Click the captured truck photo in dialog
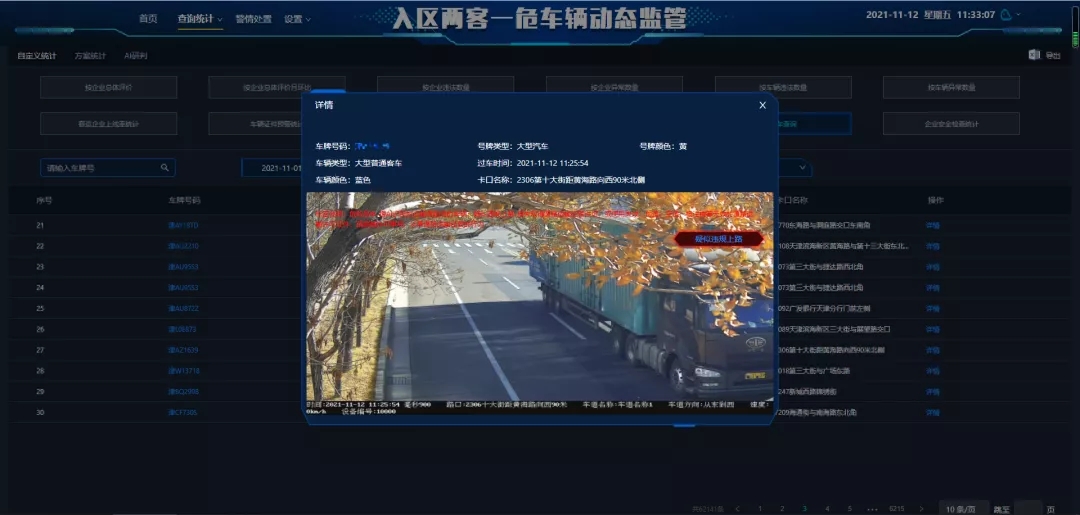 coord(540,303)
